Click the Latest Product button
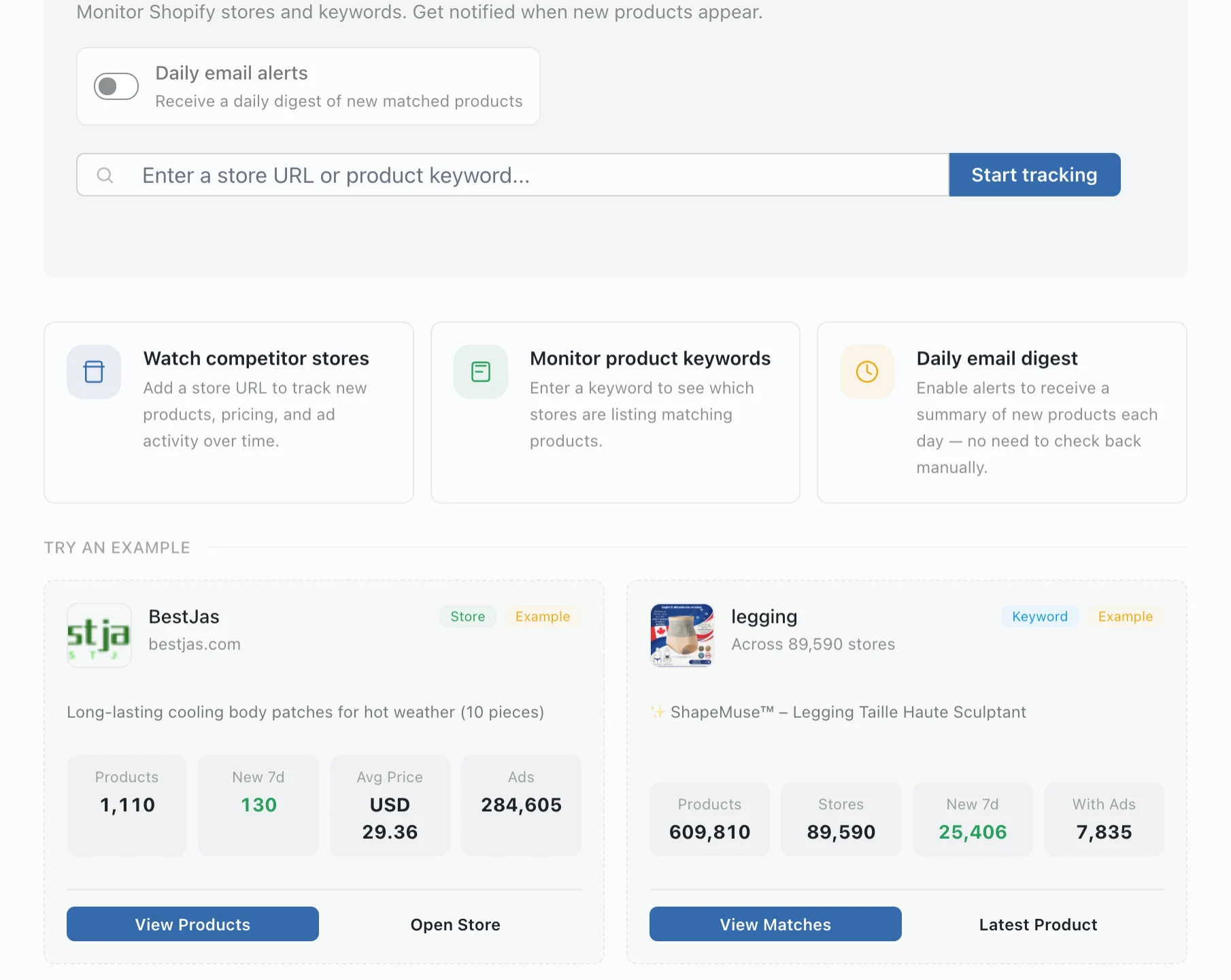This screenshot has height=980, width=1231. [x=1039, y=924]
